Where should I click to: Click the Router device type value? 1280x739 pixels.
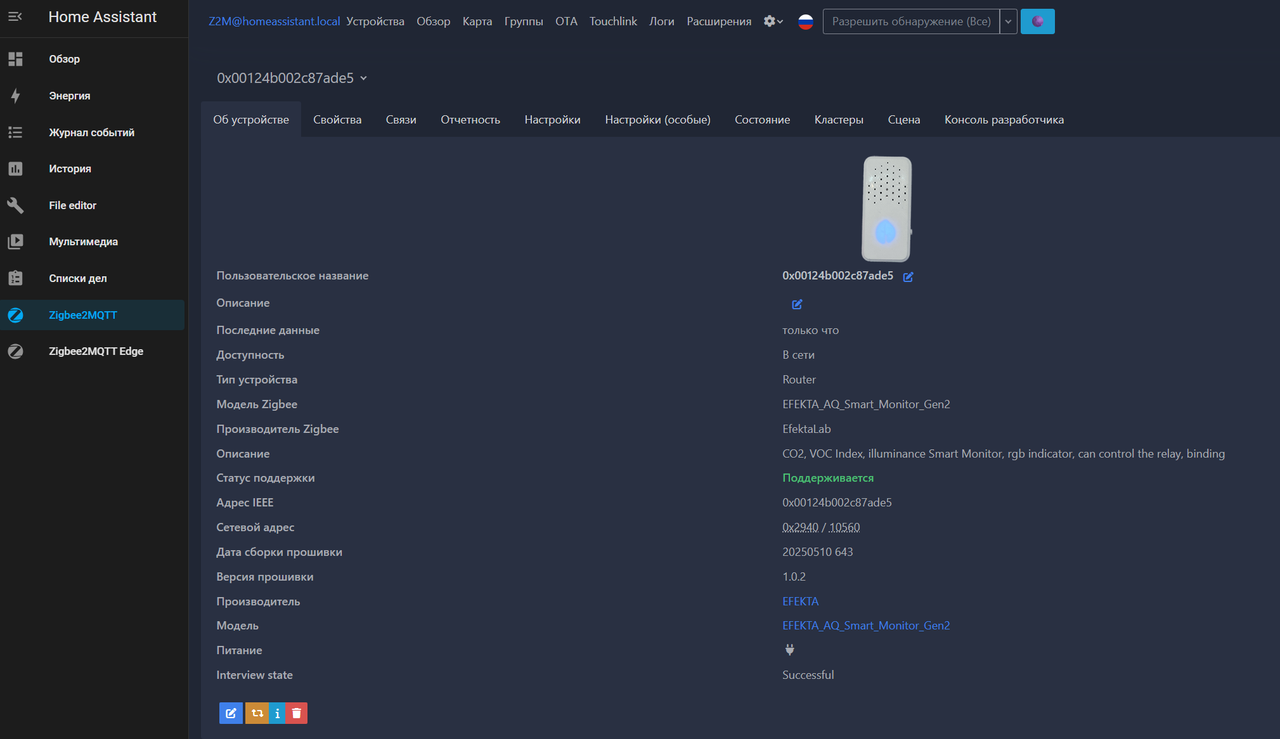click(x=799, y=380)
